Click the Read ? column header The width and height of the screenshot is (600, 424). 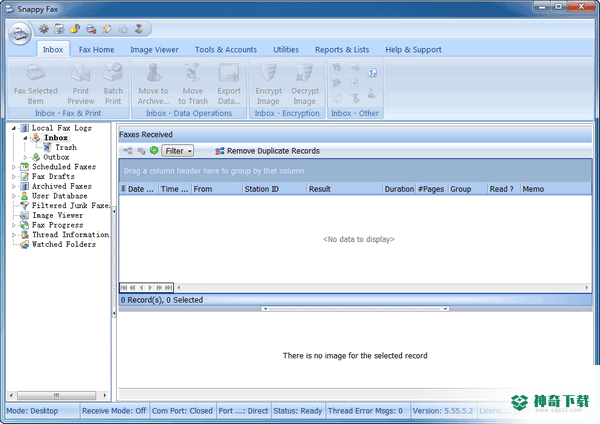click(x=503, y=189)
